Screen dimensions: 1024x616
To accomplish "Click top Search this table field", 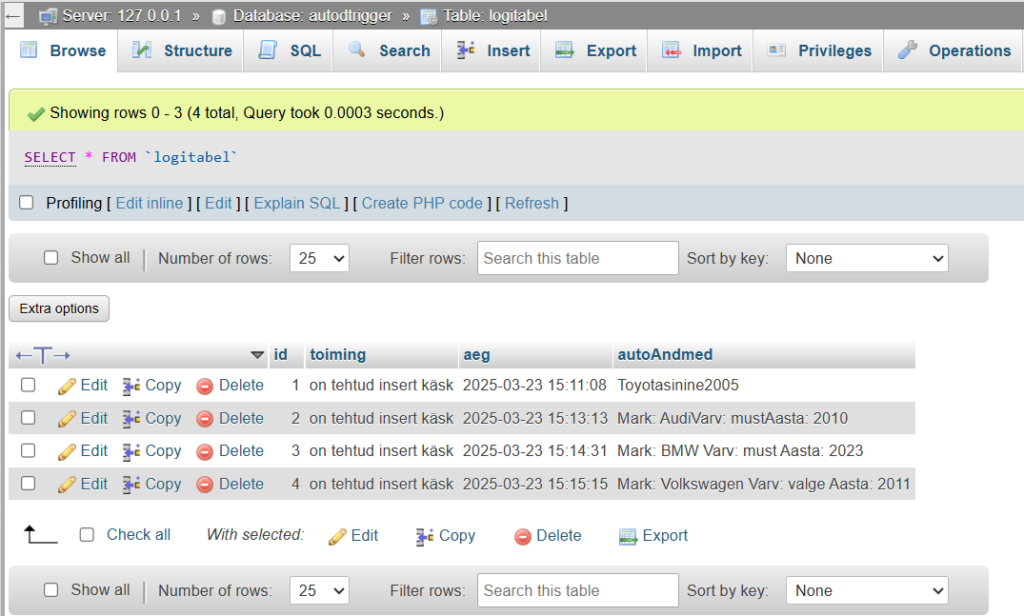I will point(578,258).
